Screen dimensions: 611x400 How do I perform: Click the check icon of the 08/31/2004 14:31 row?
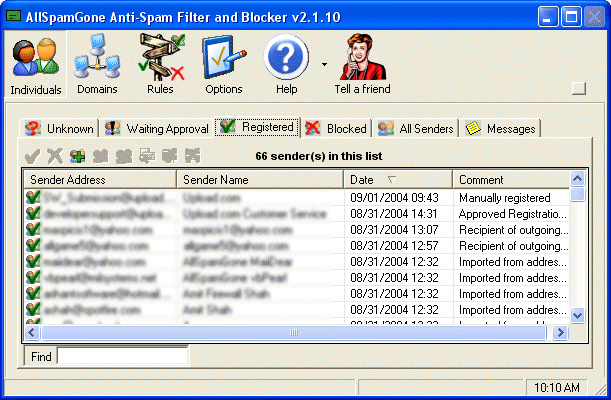point(33,213)
